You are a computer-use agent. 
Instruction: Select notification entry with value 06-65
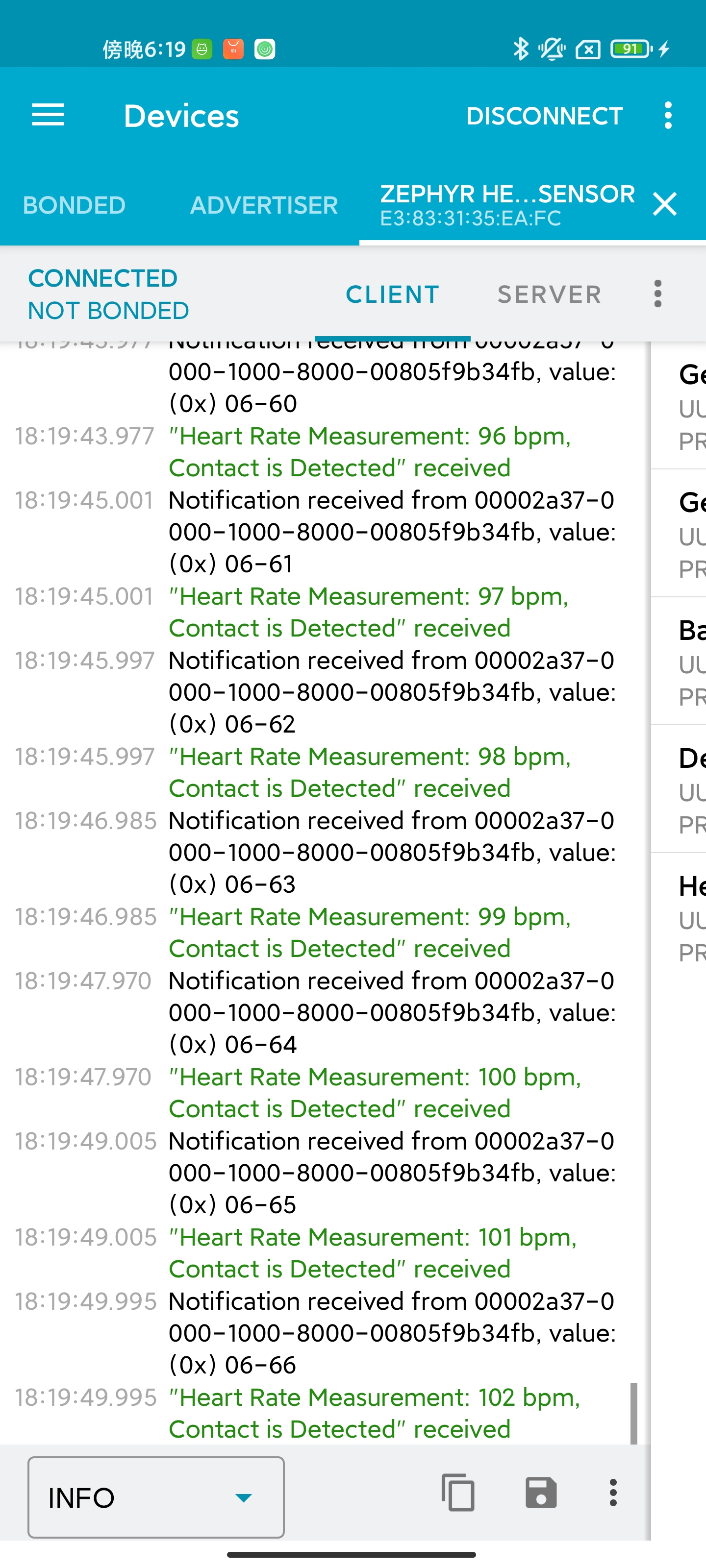pos(392,1173)
